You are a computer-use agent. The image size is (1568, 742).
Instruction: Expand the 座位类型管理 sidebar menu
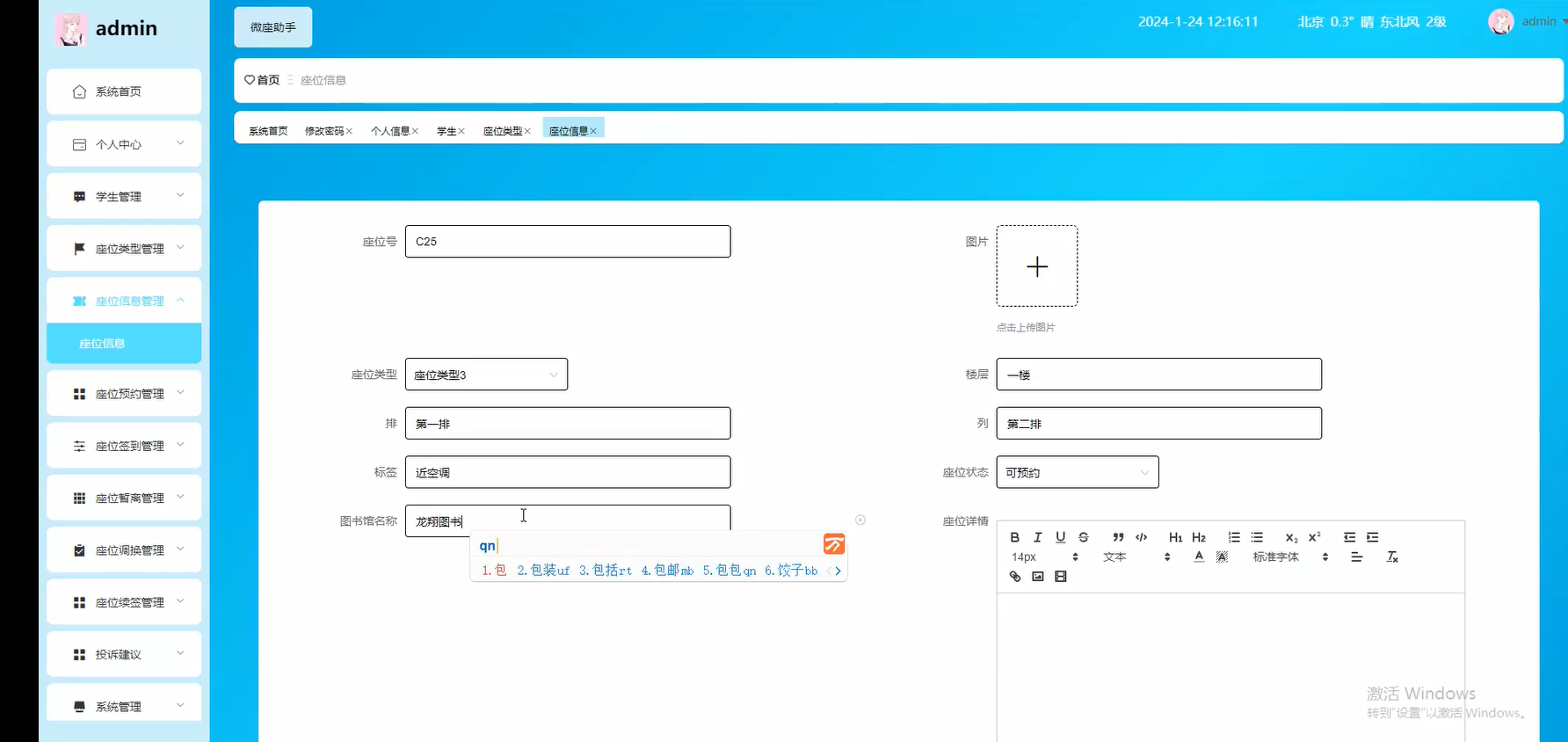tap(124, 249)
